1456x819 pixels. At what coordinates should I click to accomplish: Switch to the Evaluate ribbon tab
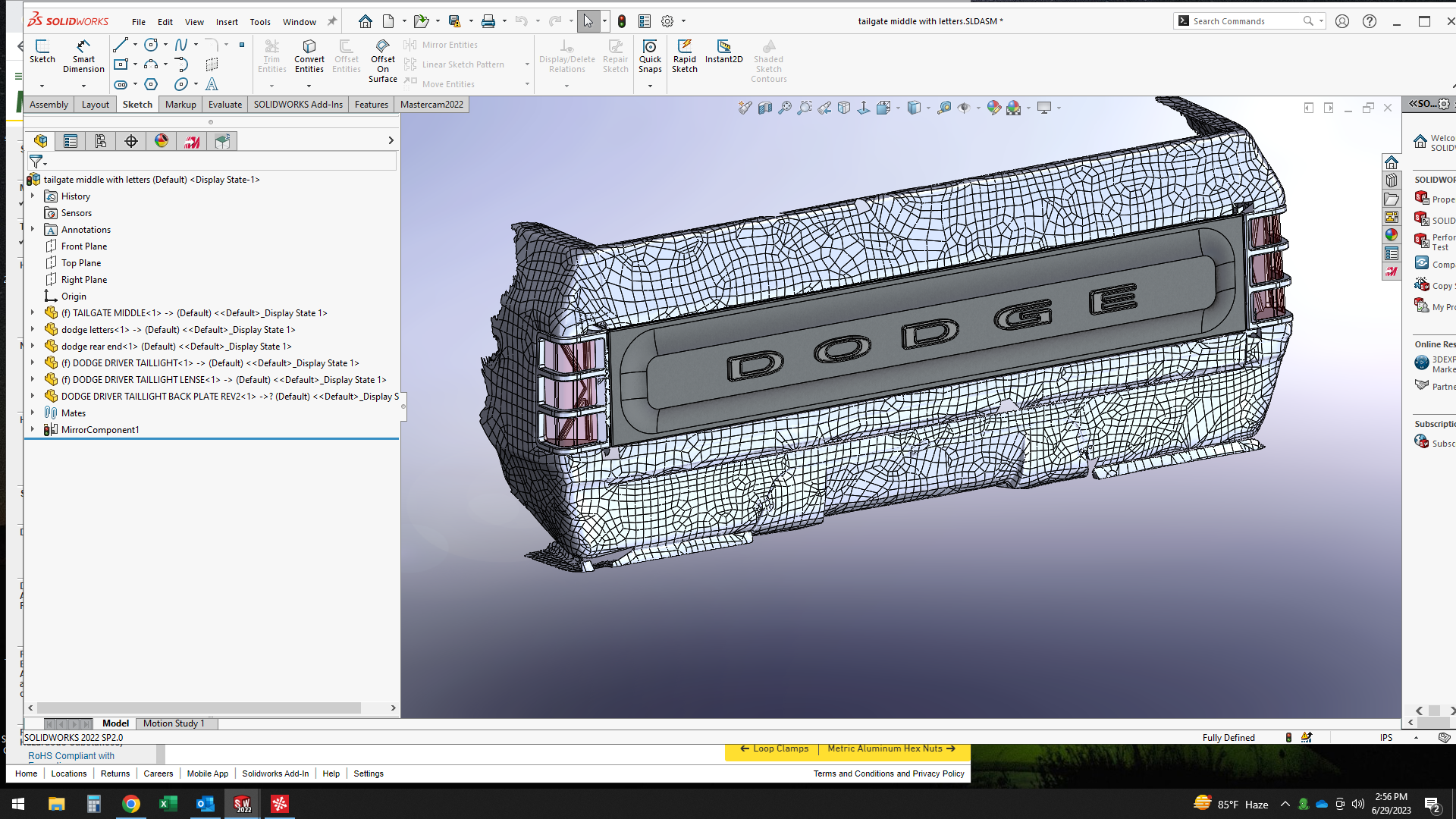(225, 105)
